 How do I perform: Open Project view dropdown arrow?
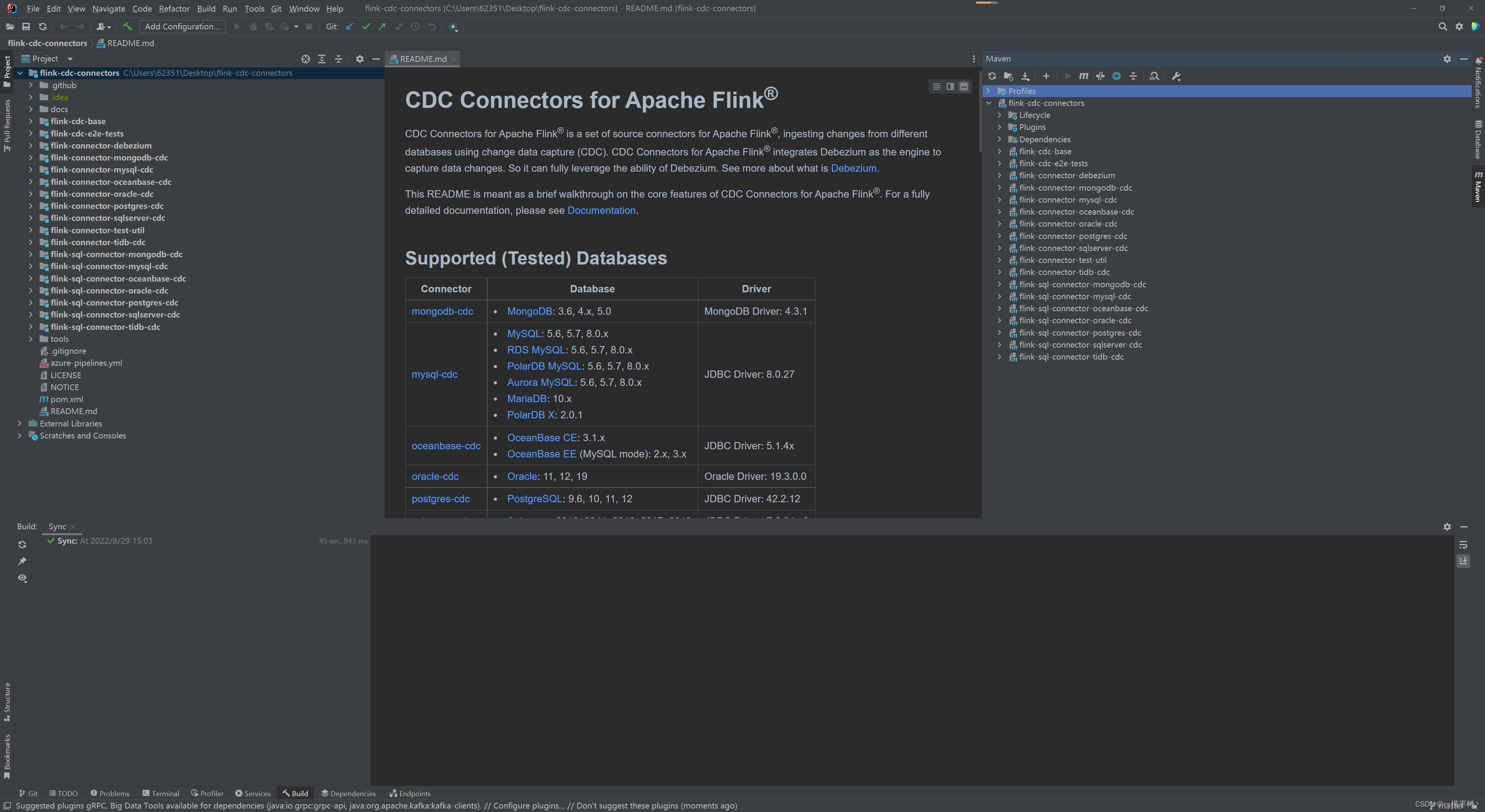(70, 59)
